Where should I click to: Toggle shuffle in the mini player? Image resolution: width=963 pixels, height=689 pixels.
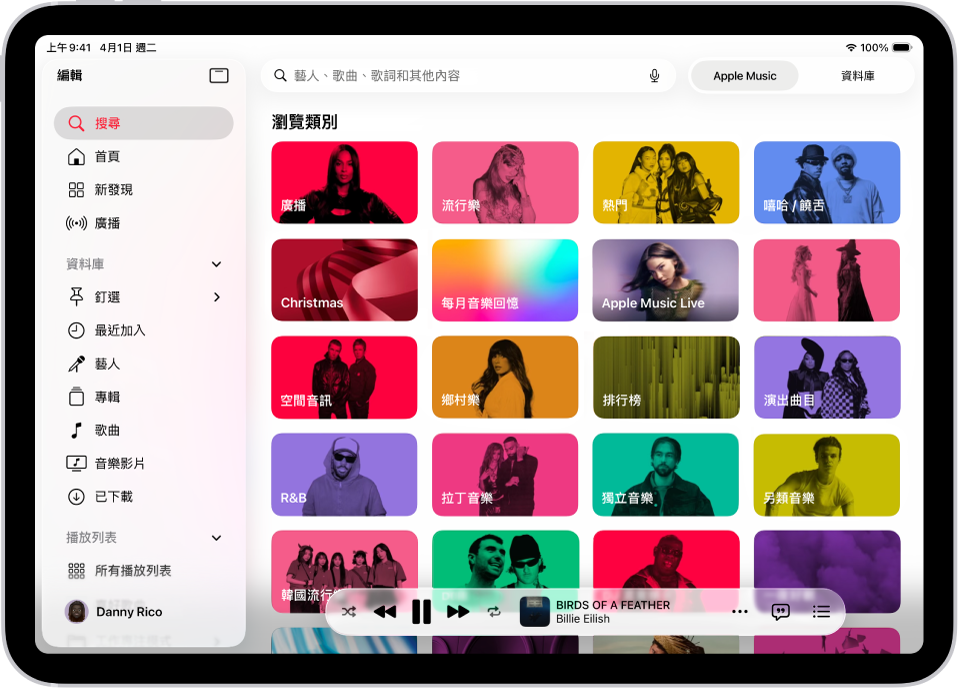[x=349, y=612]
